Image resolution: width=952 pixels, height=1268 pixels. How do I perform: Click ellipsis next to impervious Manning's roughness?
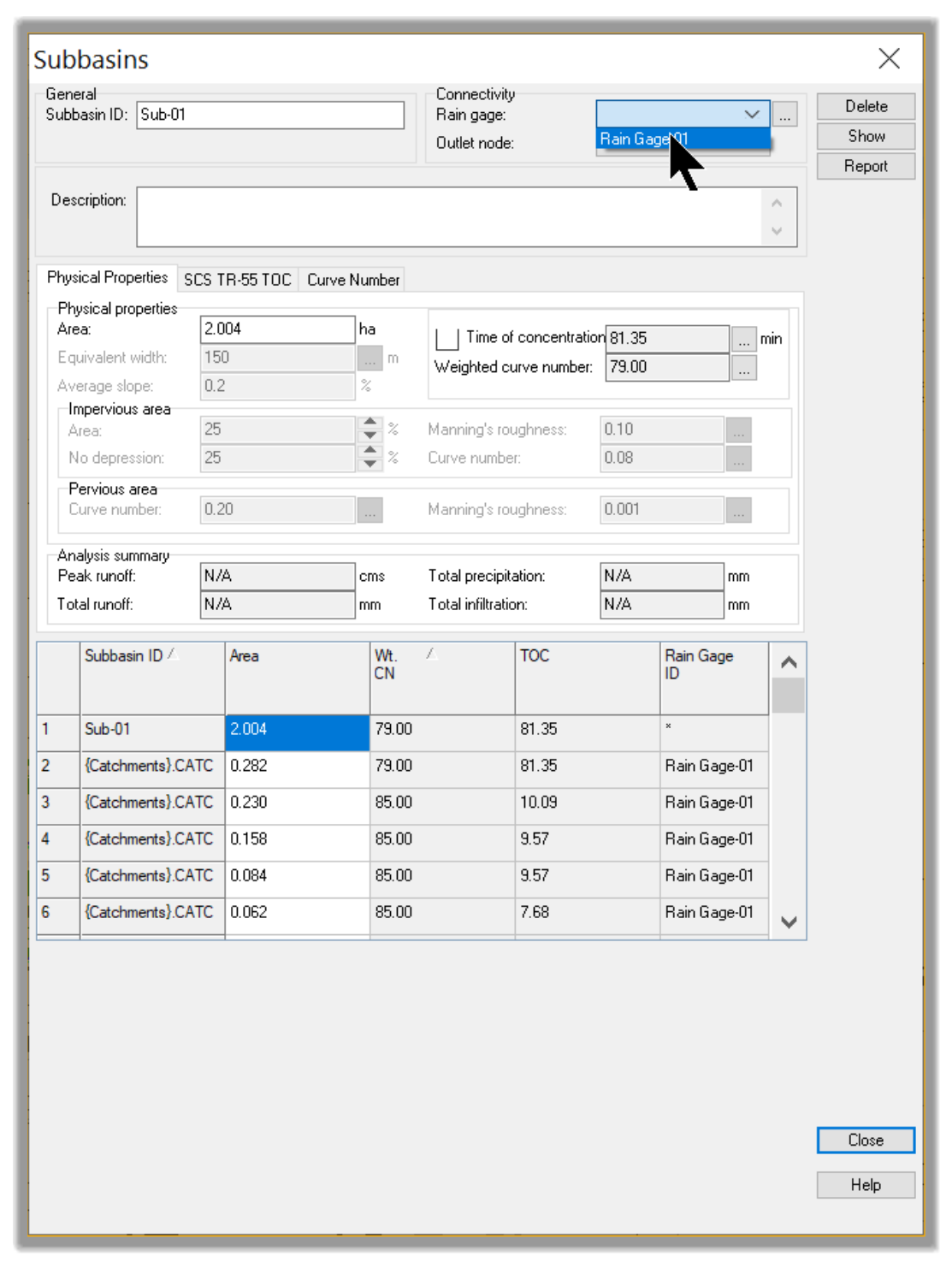coord(738,430)
